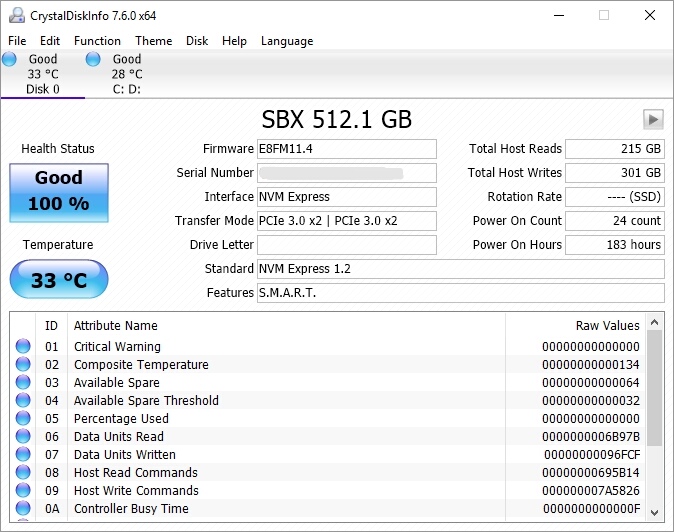Click the next disk arrow button

click(x=653, y=120)
